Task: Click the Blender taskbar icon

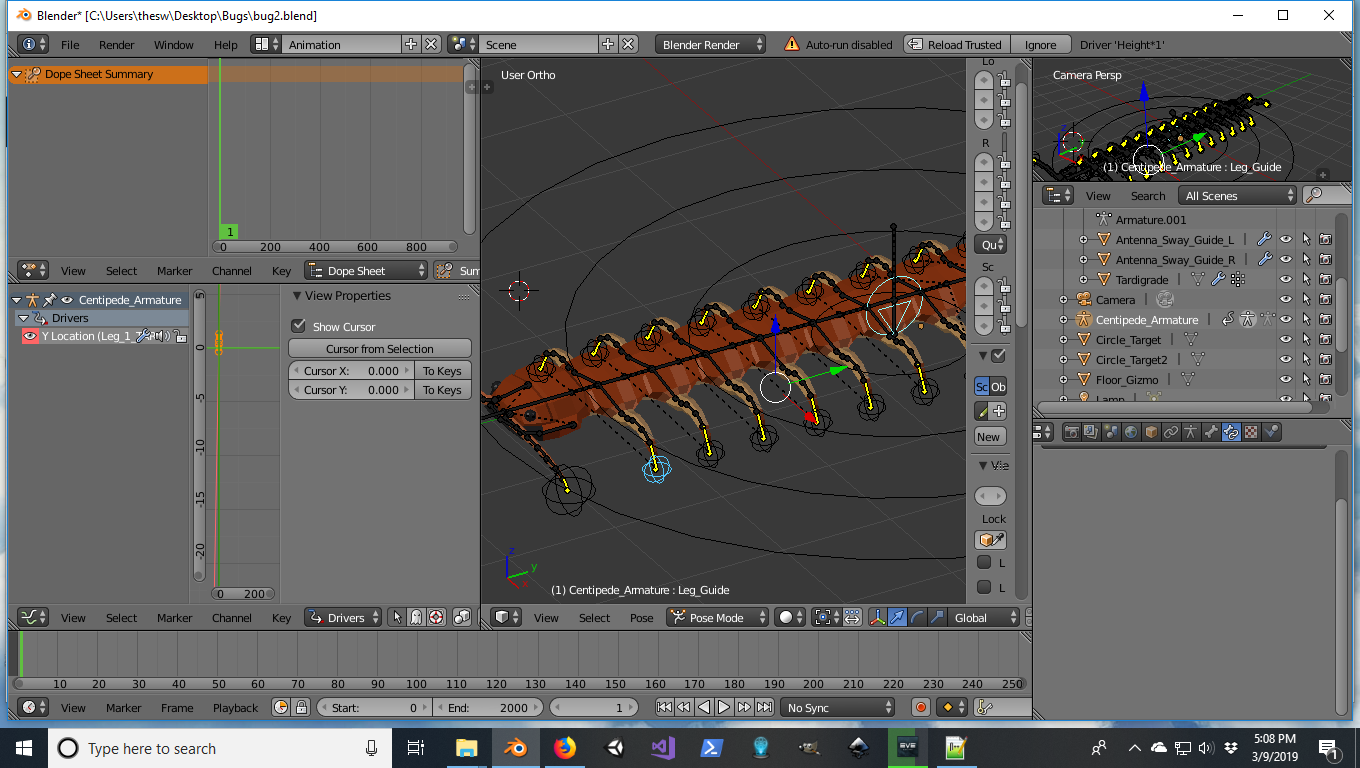Action: click(516, 747)
